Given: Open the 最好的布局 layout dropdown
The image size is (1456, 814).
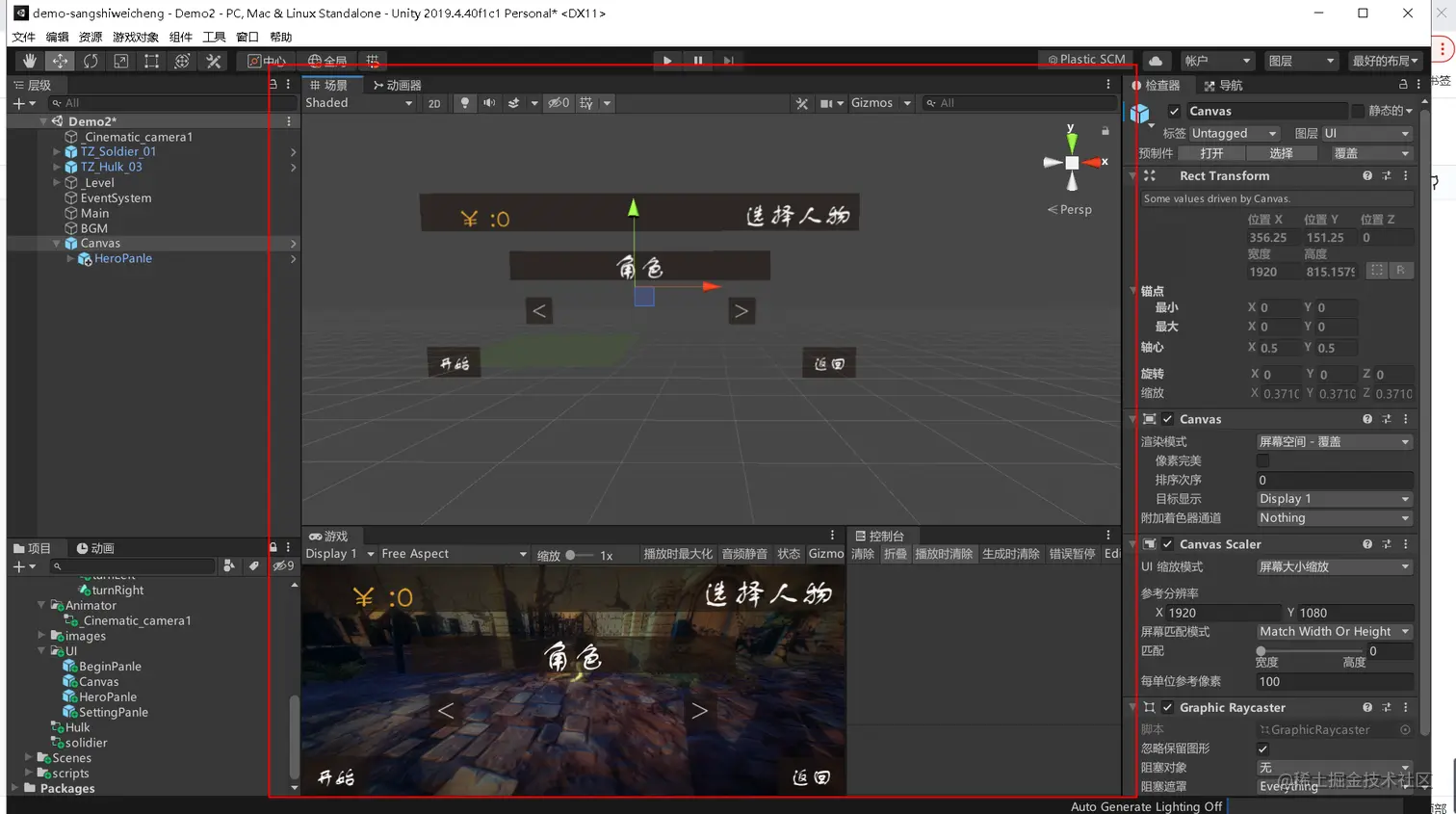Looking at the screenshot, I should [1385, 61].
